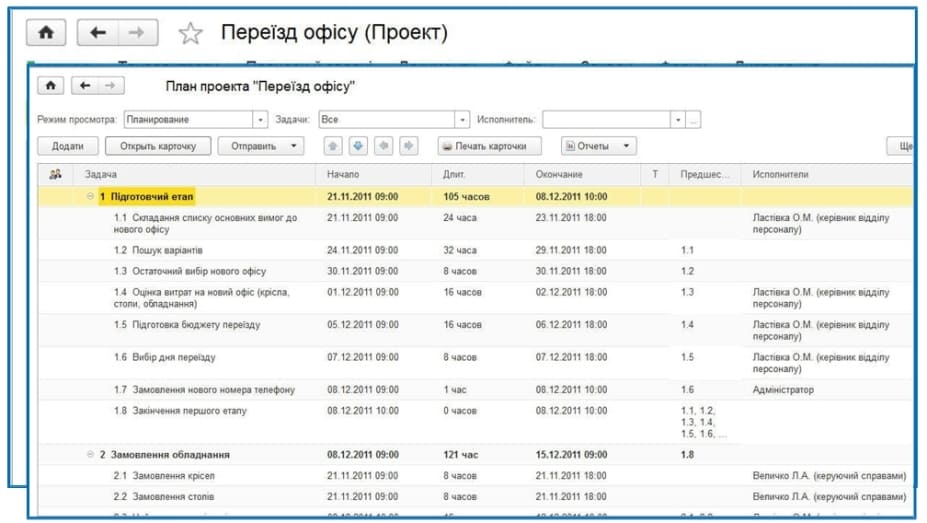The width and height of the screenshot is (927, 523).
Task: Collapse the 2 Замовлення обладнання group
Action: 90,455
